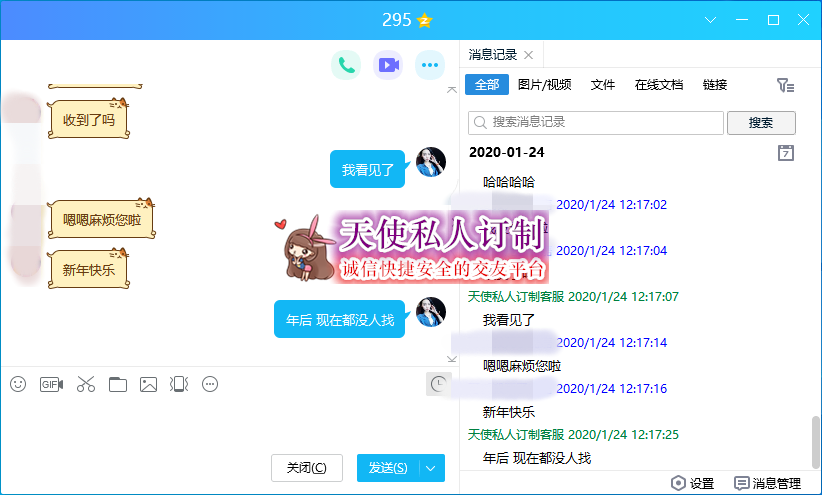Send a window shake nudge
Image resolution: width=822 pixels, height=495 pixels.
click(x=179, y=384)
